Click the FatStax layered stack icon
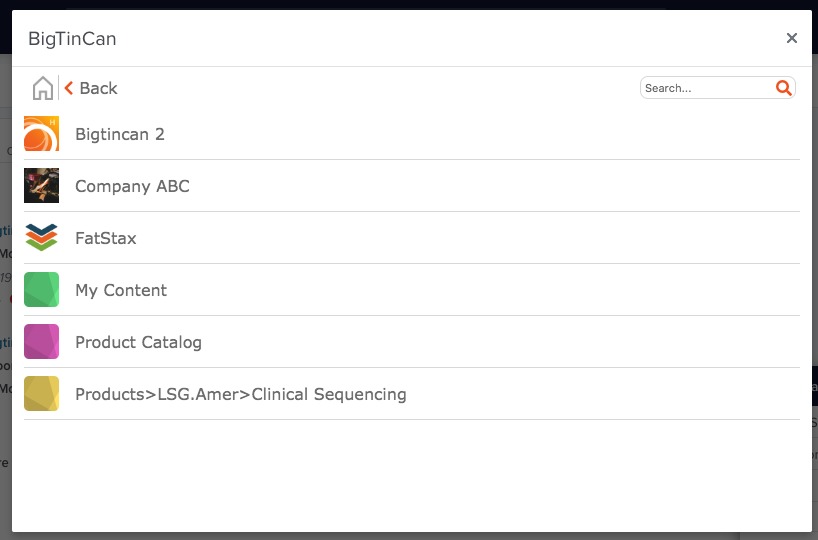 point(42,238)
